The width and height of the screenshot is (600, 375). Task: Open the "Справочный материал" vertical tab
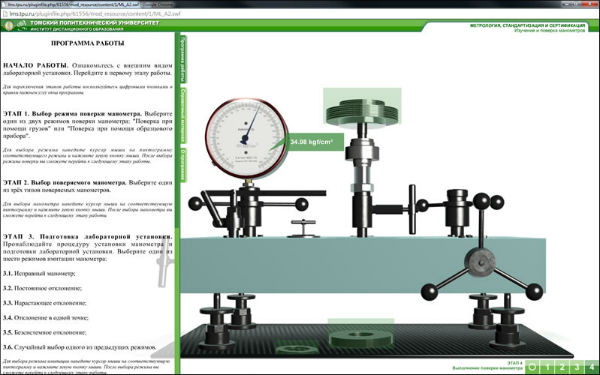click(x=183, y=116)
